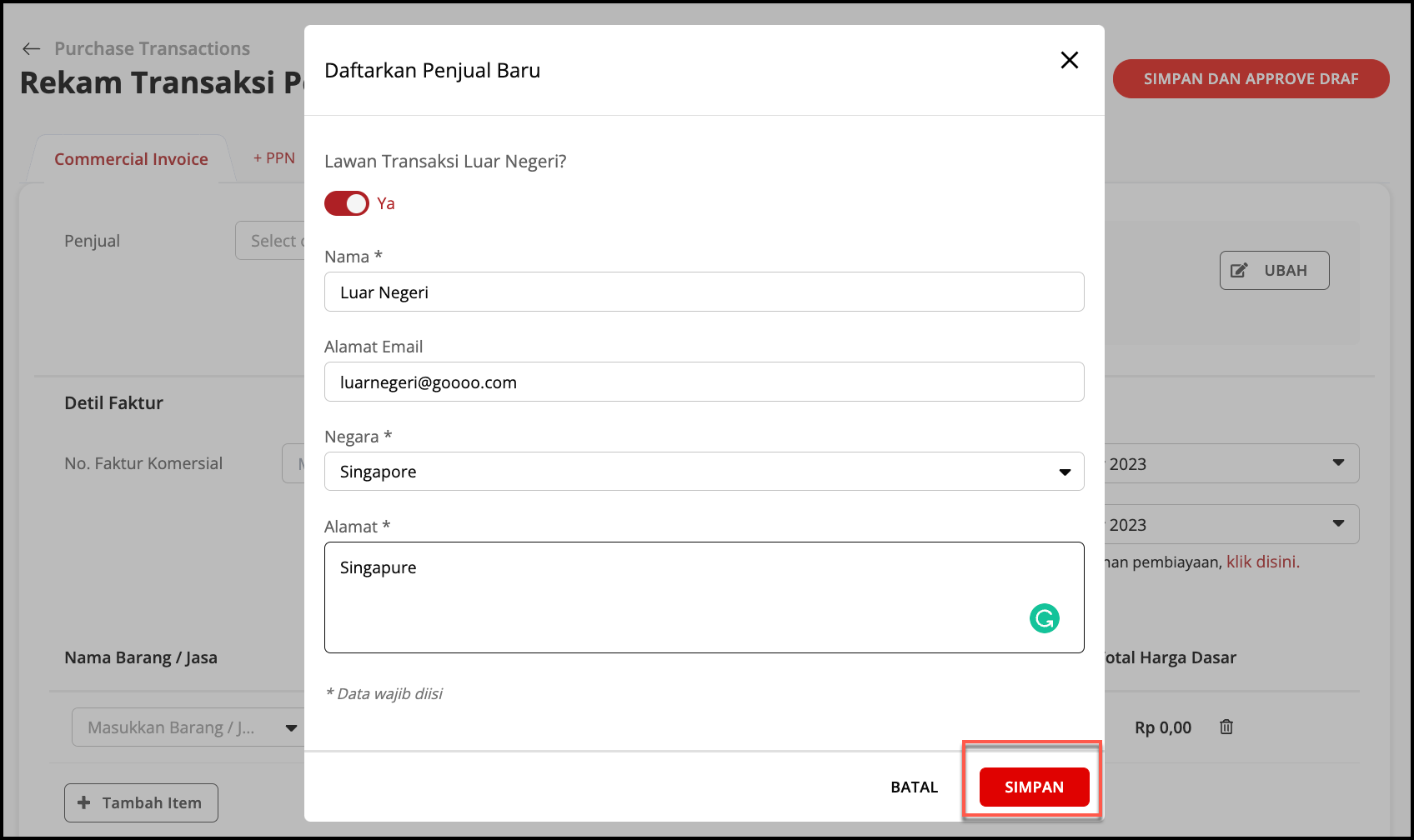Click the Rp 0,00 amount text
Viewport: 1414px width, 840px height.
tap(1163, 727)
